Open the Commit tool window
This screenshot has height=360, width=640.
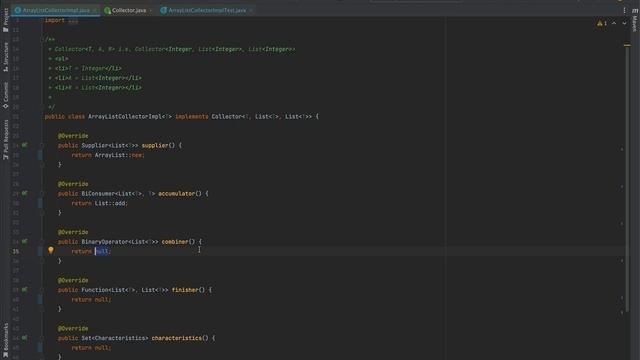tap(5, 95)
